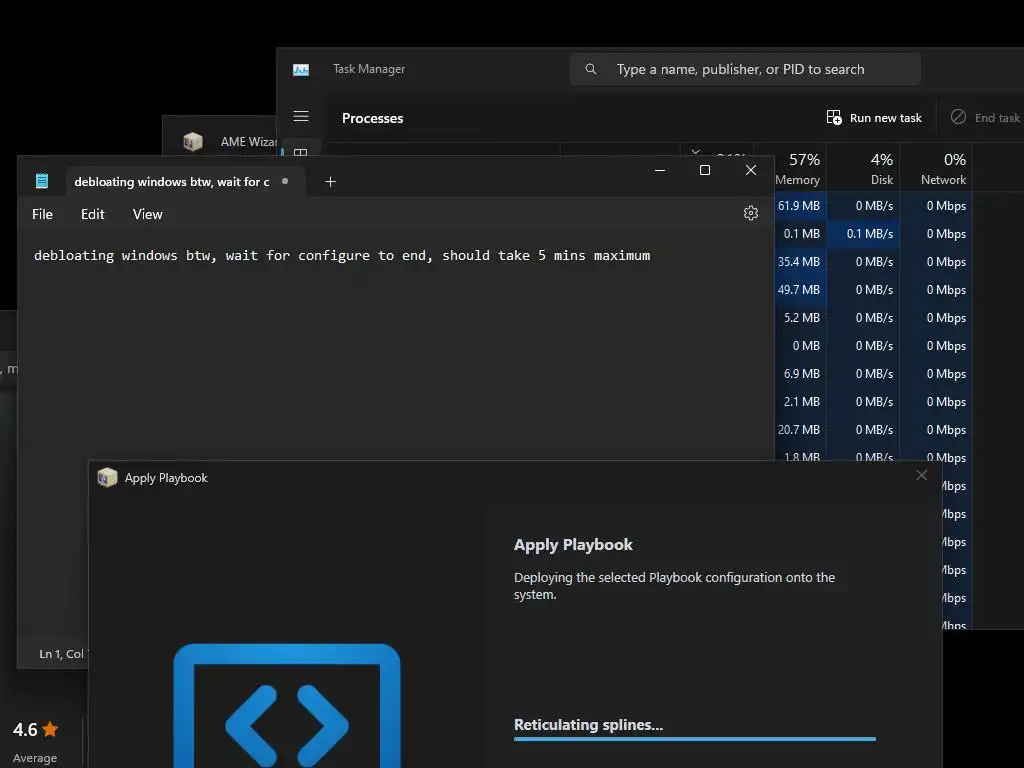Image resolution: width=1024 pixels, height=768 pixels.
Task: Close the Apply Playbook dialog
Action: pyautogui.click(x=921, y=475)
